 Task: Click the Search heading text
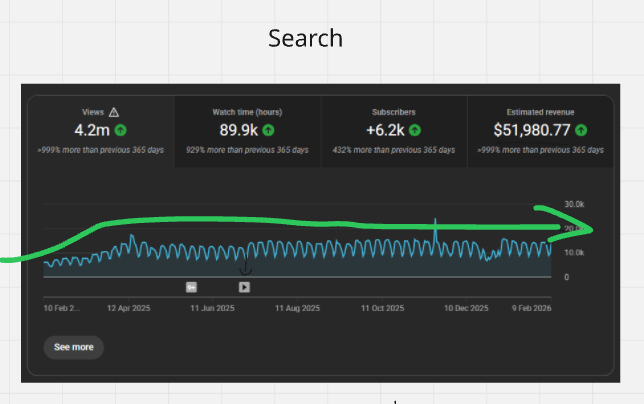coord(306,38)
